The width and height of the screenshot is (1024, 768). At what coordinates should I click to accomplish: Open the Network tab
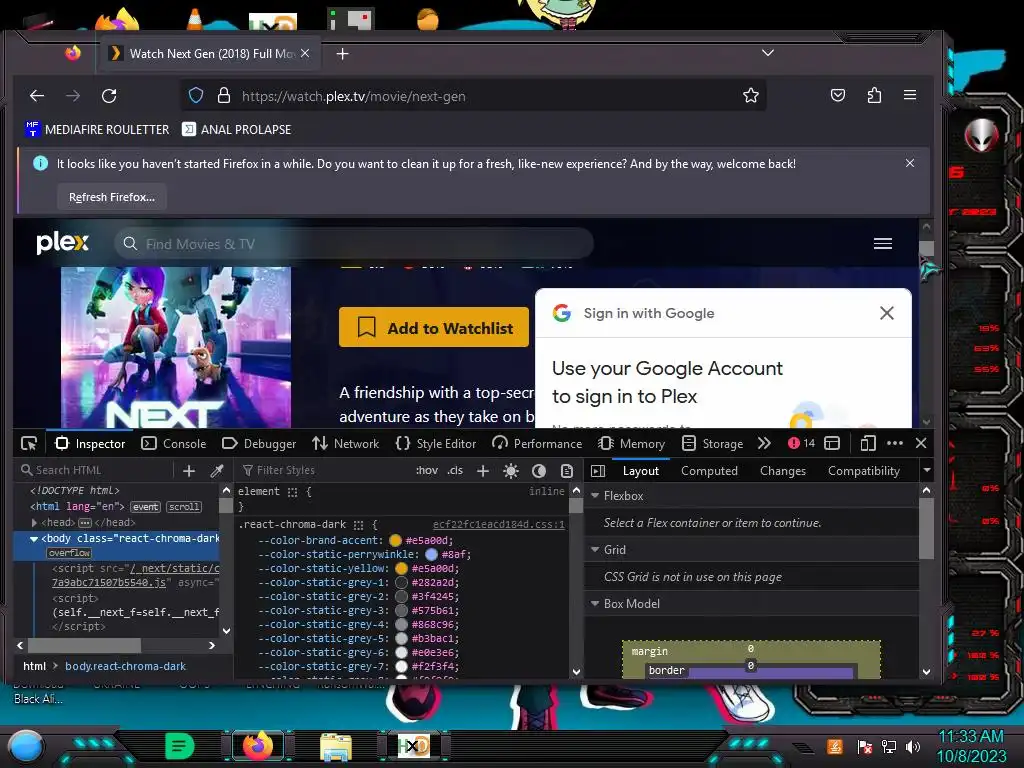click(x=345, y=443)
